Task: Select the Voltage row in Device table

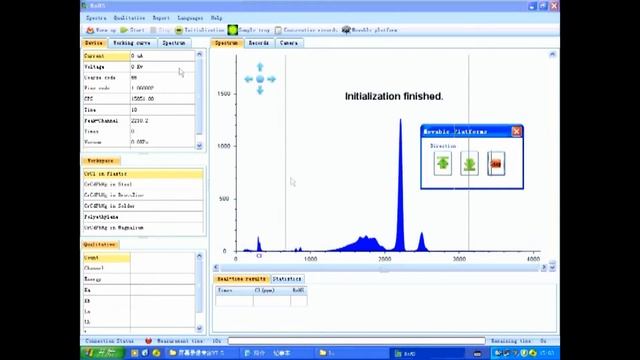Action: click(x=139, y=67)
